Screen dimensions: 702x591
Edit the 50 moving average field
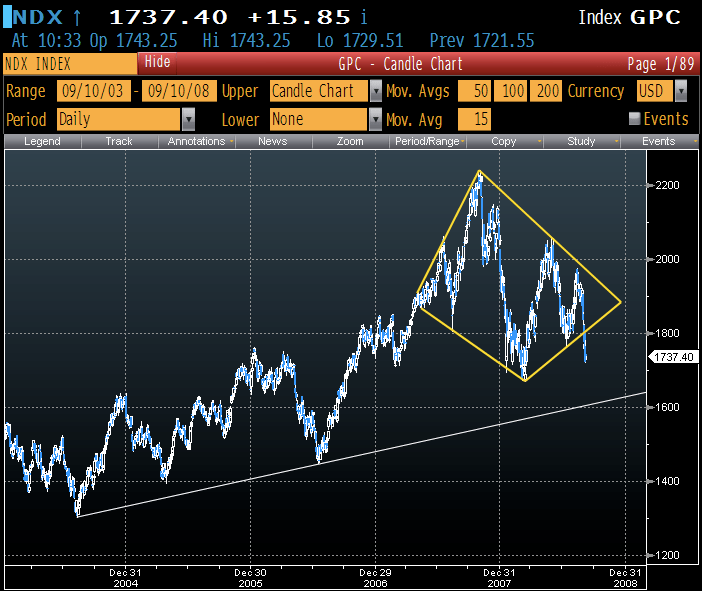tap(475, 91)
